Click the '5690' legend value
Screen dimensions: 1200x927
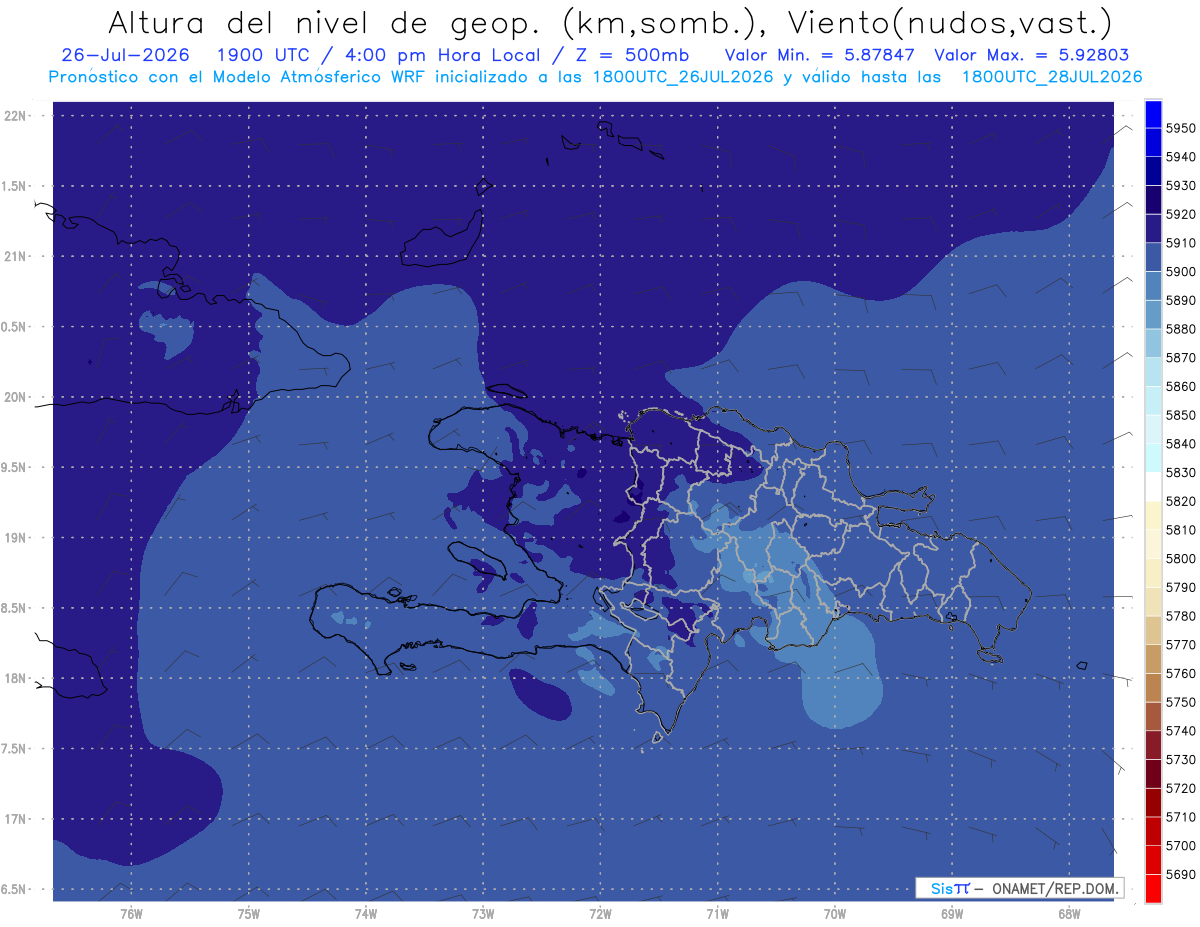pyautogui.click(x=1180, y=874)
